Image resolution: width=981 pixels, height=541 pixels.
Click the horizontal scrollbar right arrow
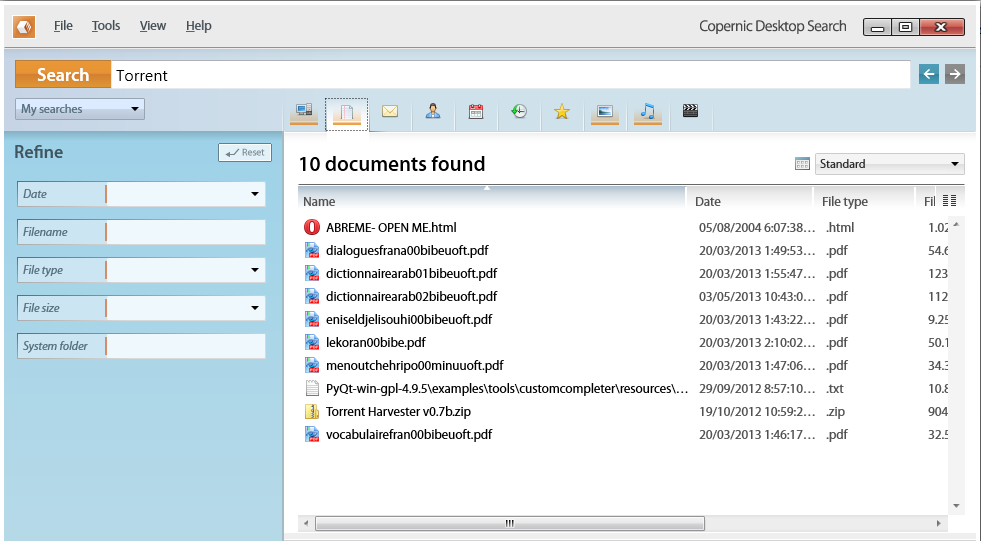point(938,523)
